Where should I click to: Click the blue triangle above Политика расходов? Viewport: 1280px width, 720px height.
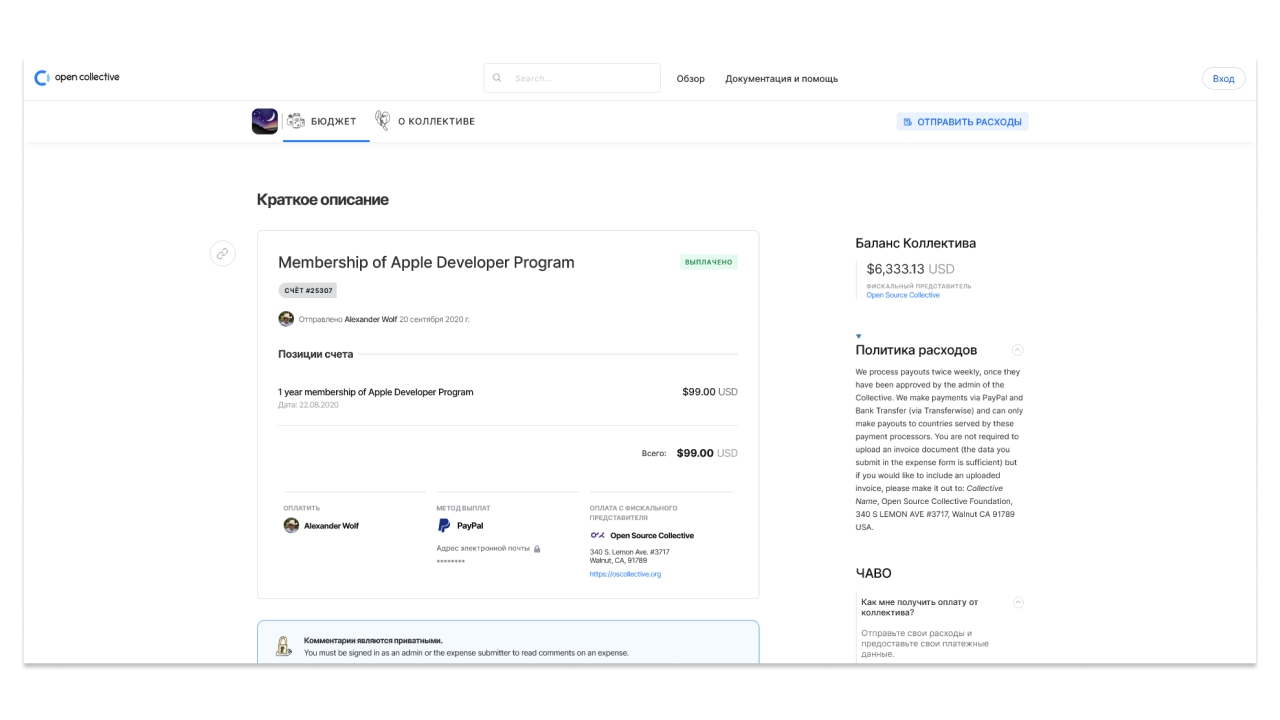(x=858, y=336)
